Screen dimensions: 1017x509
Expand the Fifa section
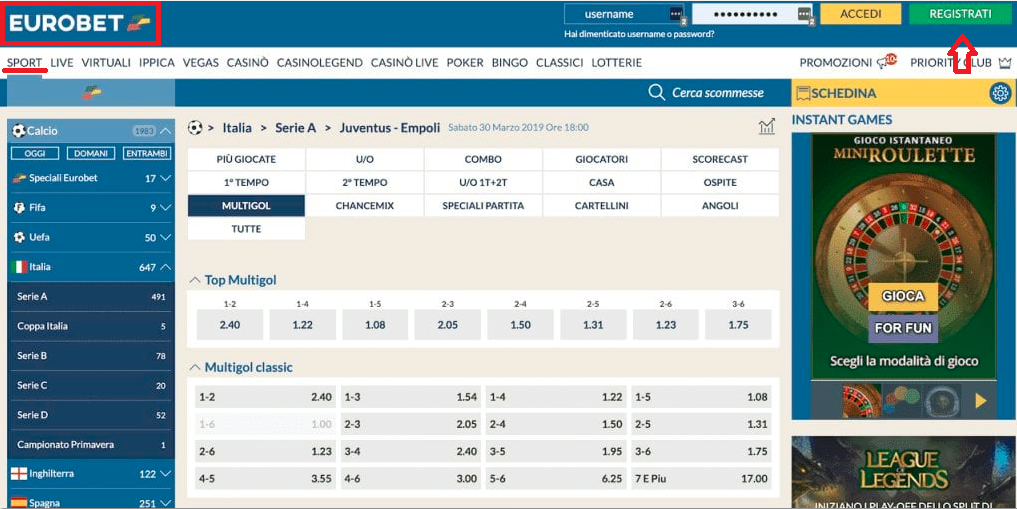click(x=165, y=208)
